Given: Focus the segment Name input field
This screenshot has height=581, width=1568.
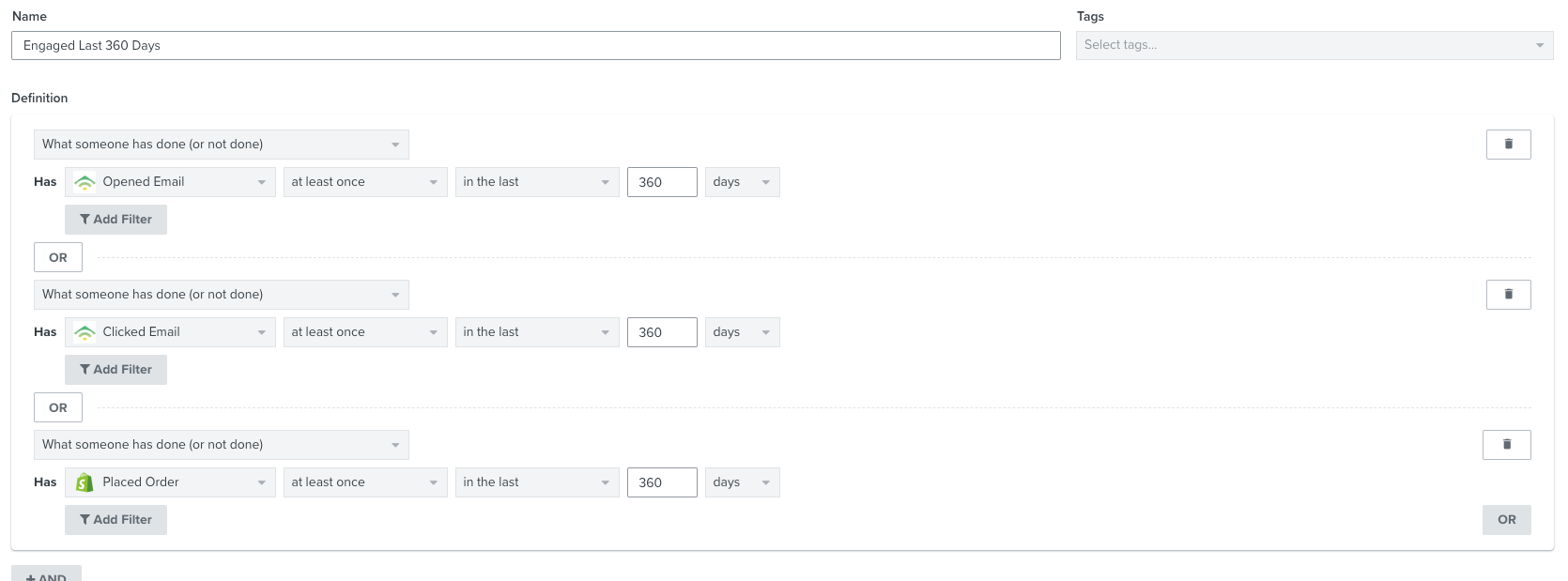Looking at the screenshot, I should 535,46.
